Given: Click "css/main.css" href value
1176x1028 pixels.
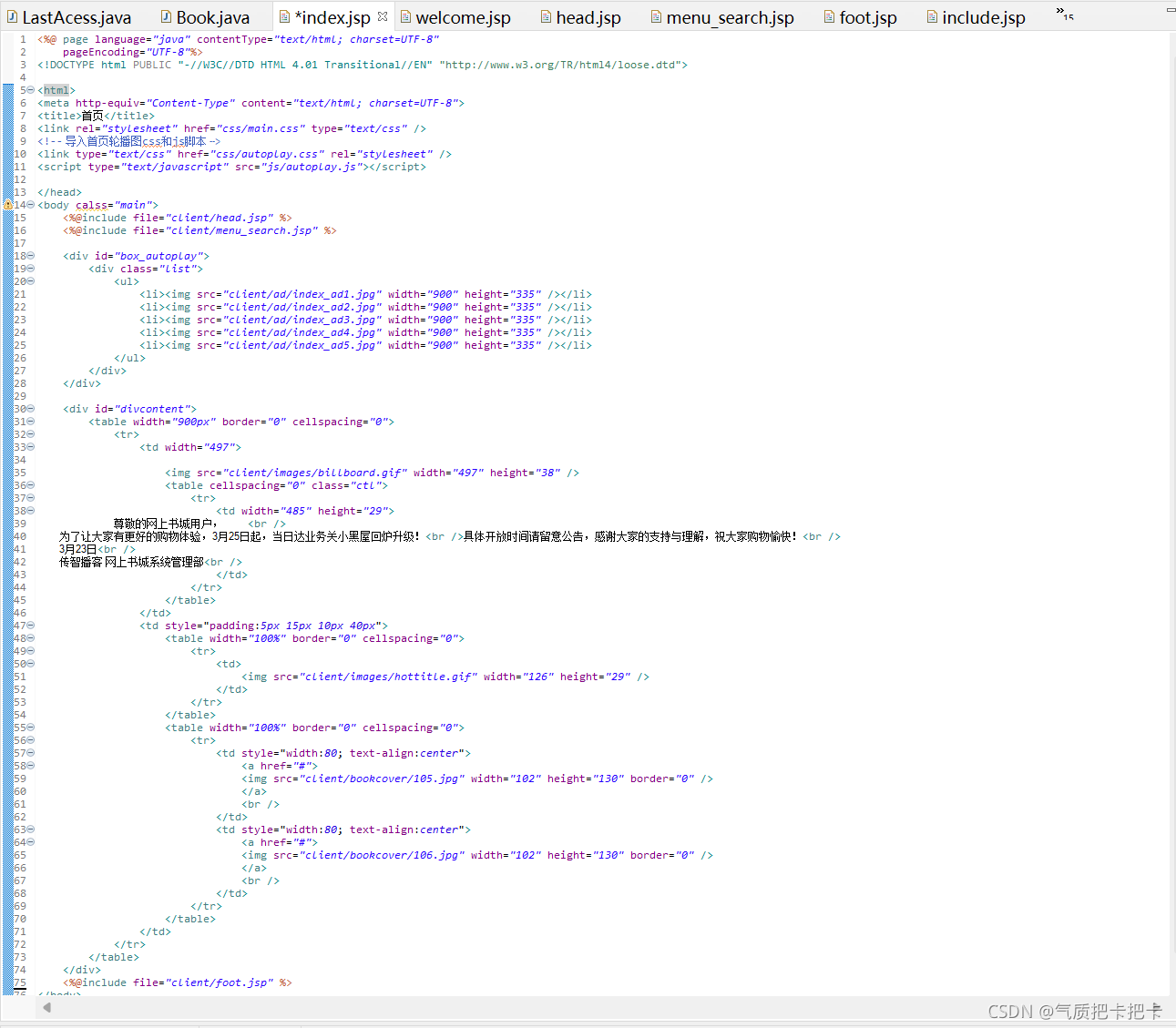Looking at the screenshot, I should (x=261, y=128).
